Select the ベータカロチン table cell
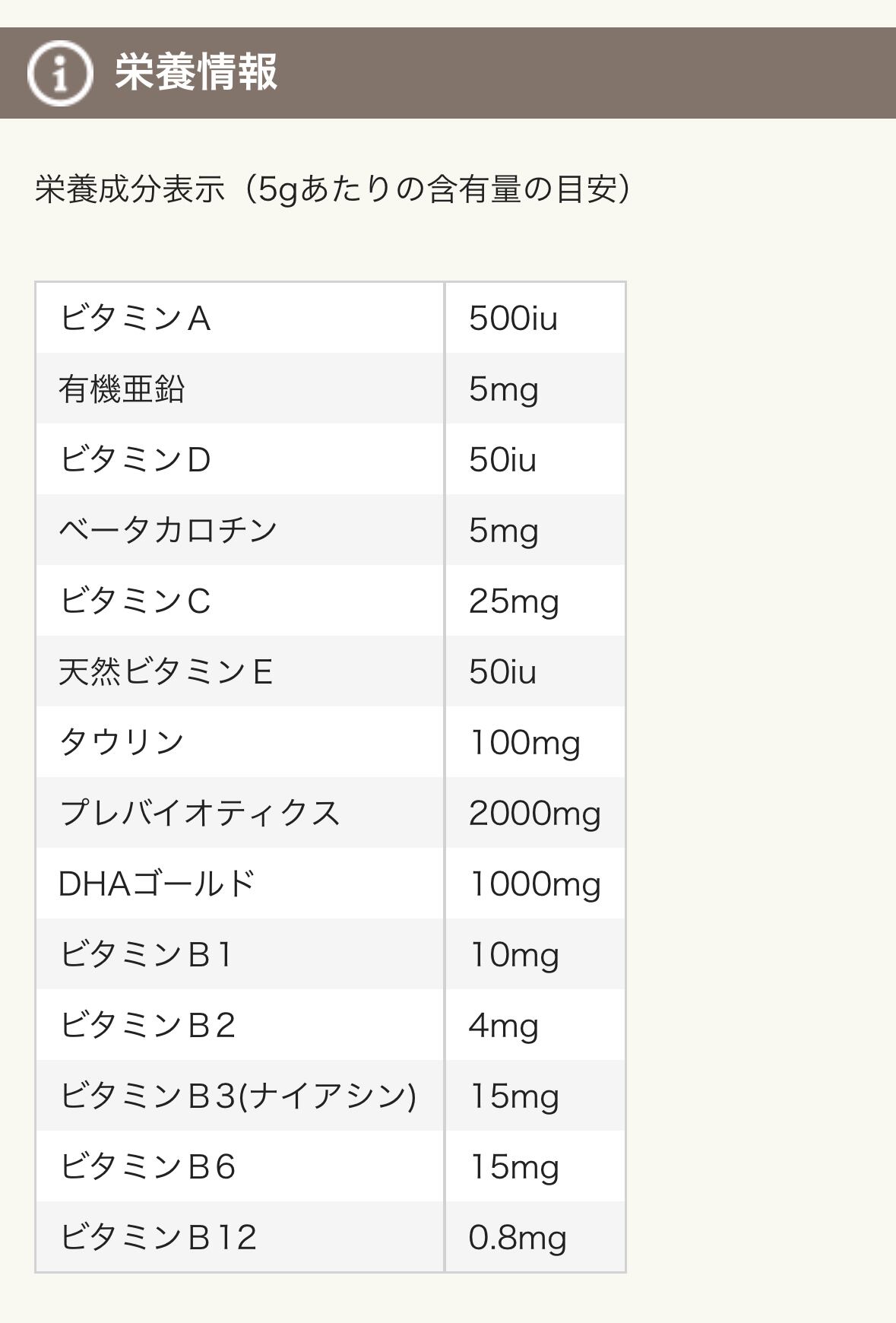The image size is (896, 1323). [168, 530]
